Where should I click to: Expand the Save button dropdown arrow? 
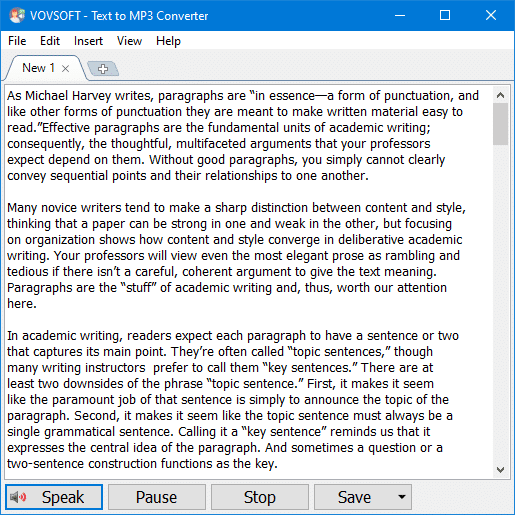point(402,497)
